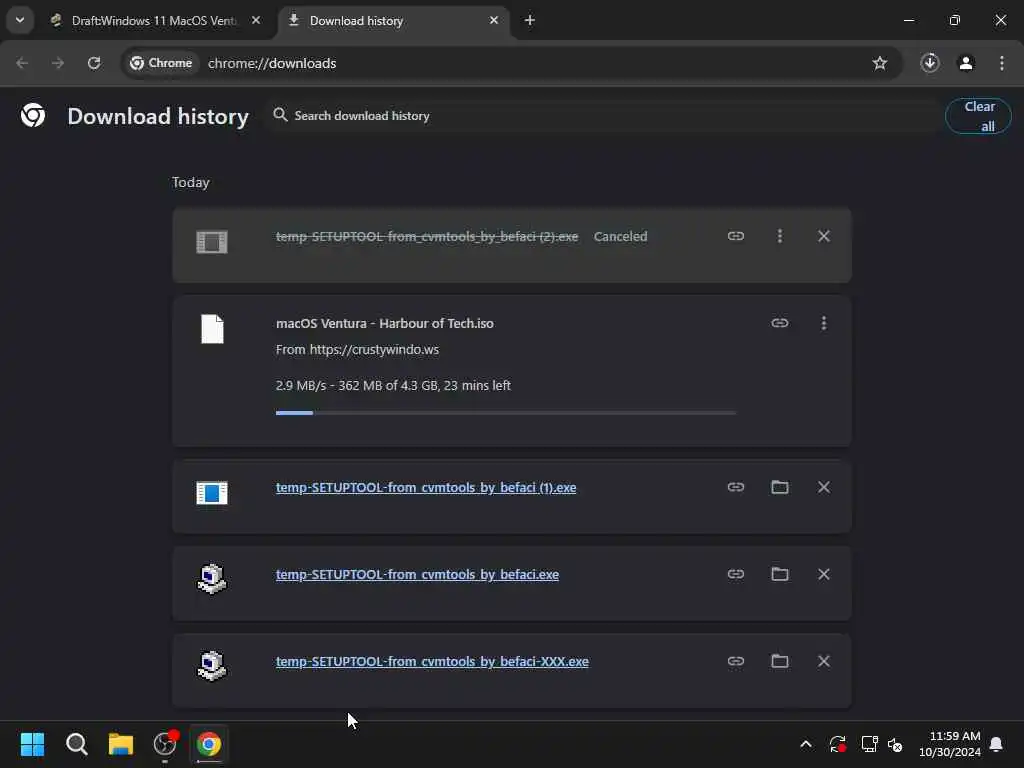1024x768 pixels.
Task: Click the befaci (1).exe file icon
Action: [x=212, y=493]
